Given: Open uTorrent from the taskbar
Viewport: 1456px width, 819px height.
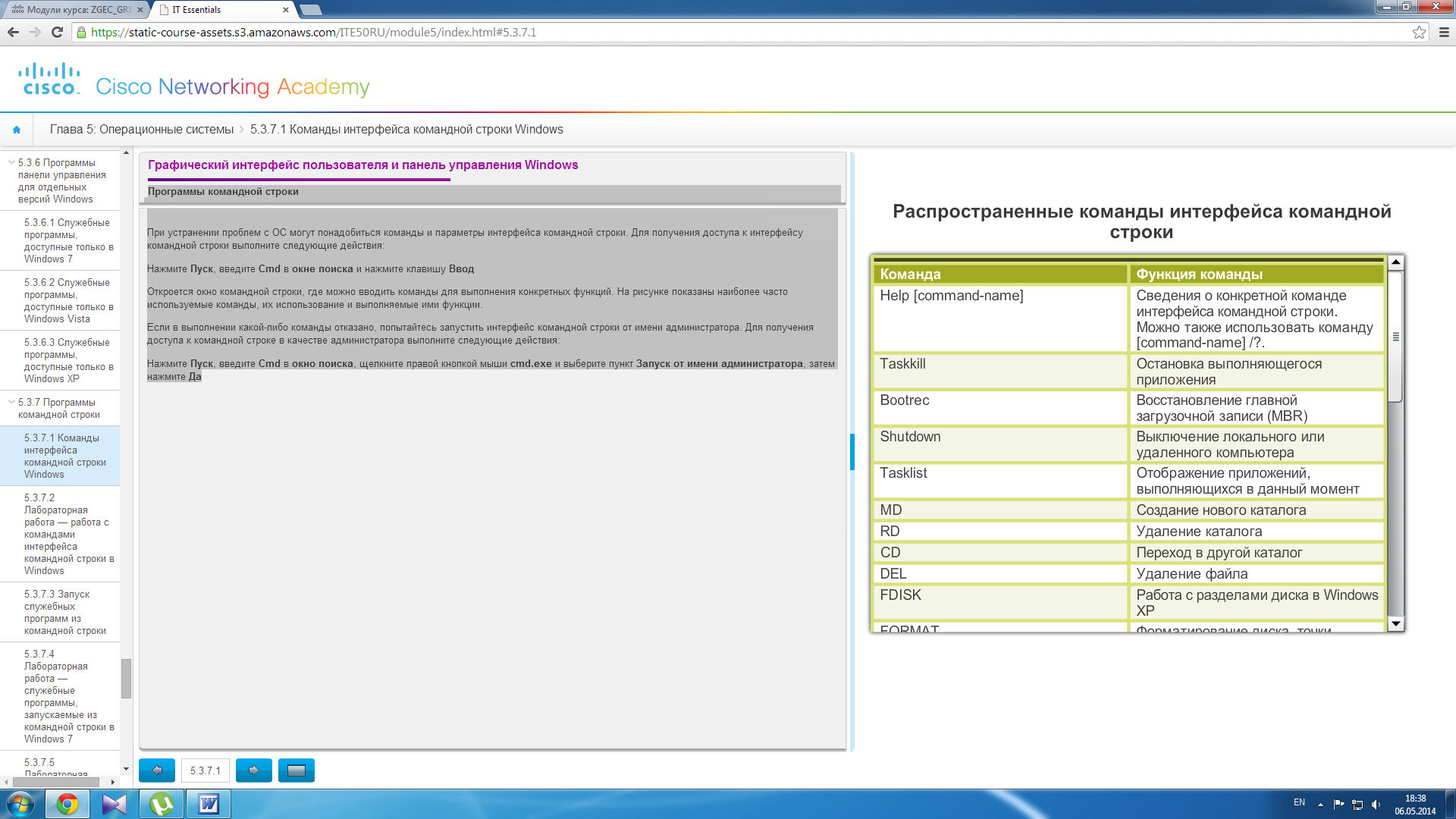Looking at the screenshot, I should (162, 804).
